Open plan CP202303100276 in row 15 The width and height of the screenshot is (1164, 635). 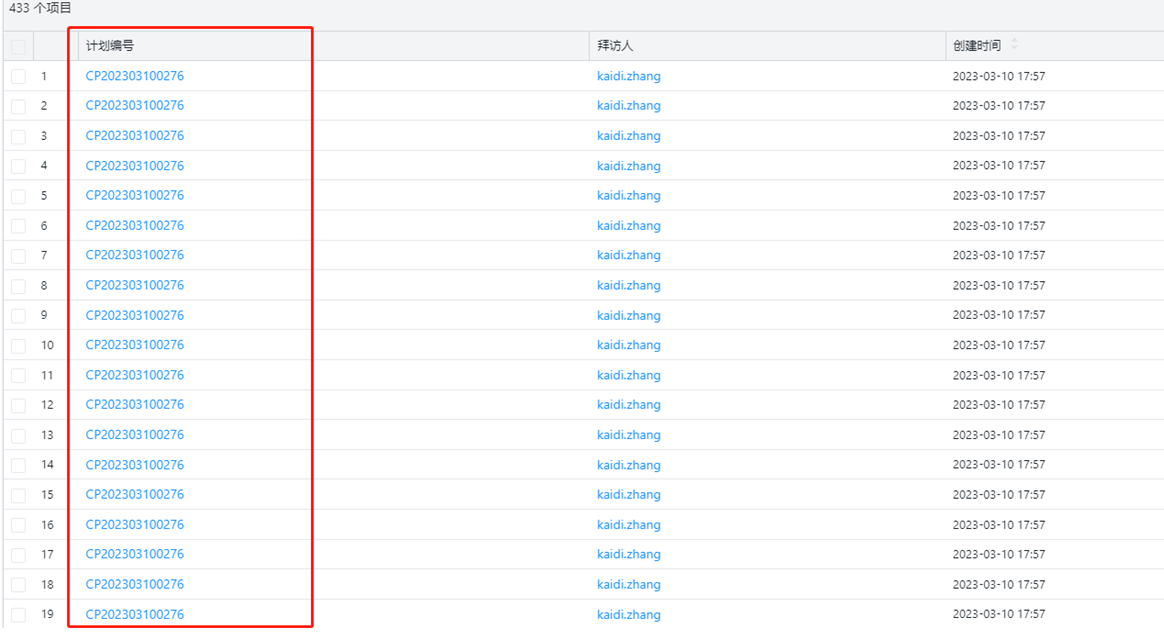pos(134,495)
